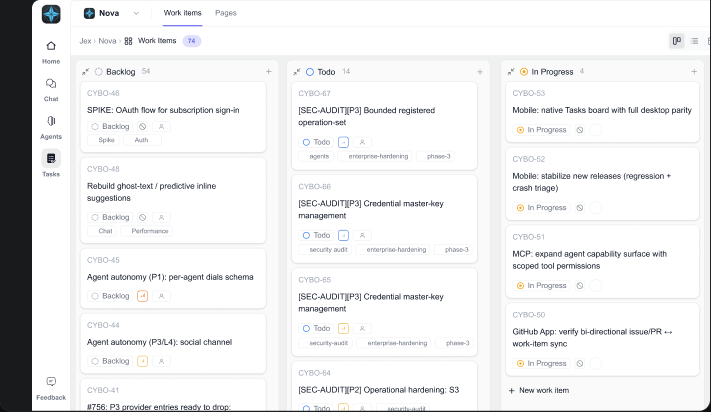Screen dimensions: 711x412
Task: Set priority icon on CYBO-46 card
Action: (142, 126)
